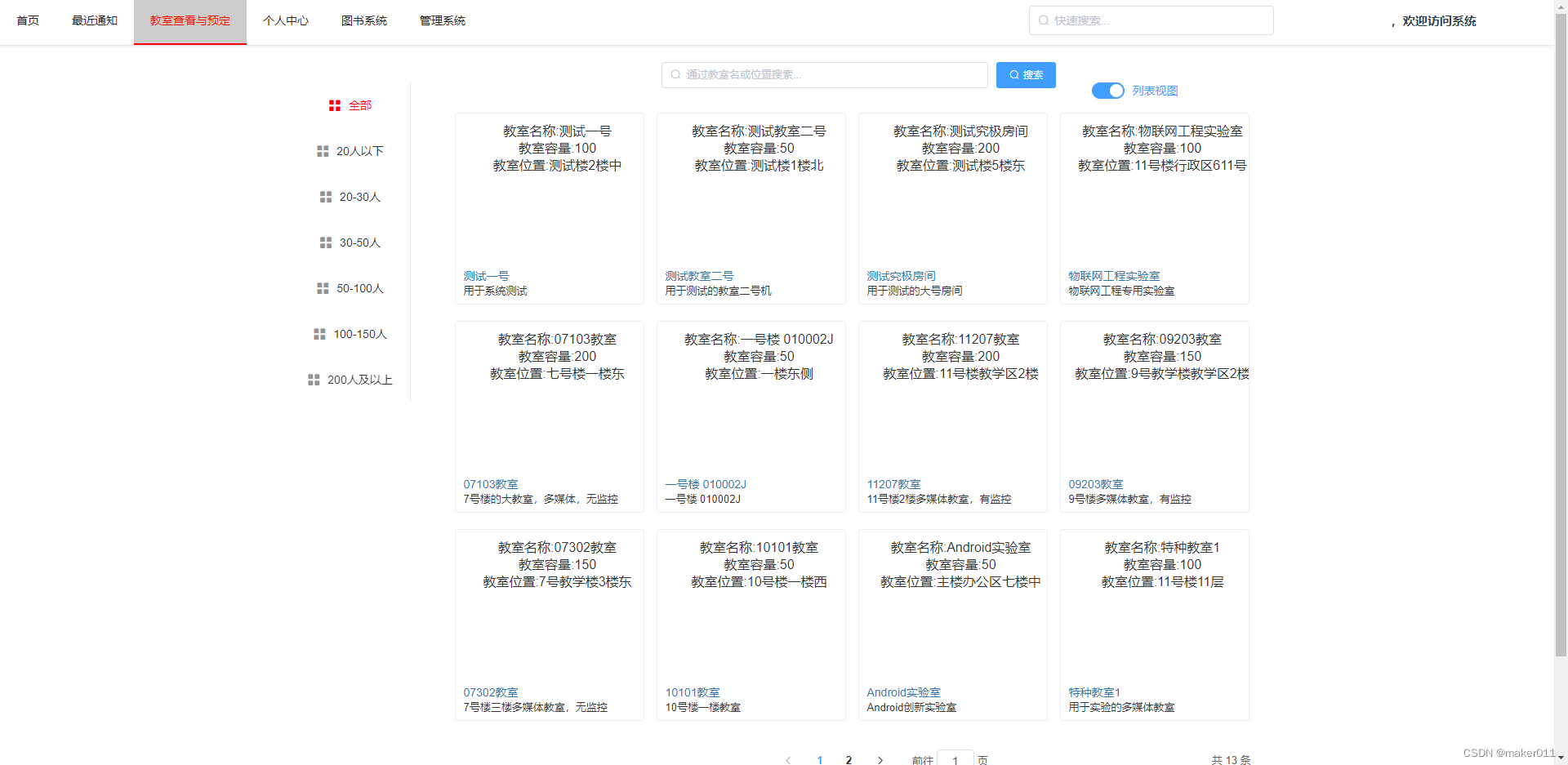Toggle the 列表视图 switch

pyautogui.click(x=1107, y=91)
